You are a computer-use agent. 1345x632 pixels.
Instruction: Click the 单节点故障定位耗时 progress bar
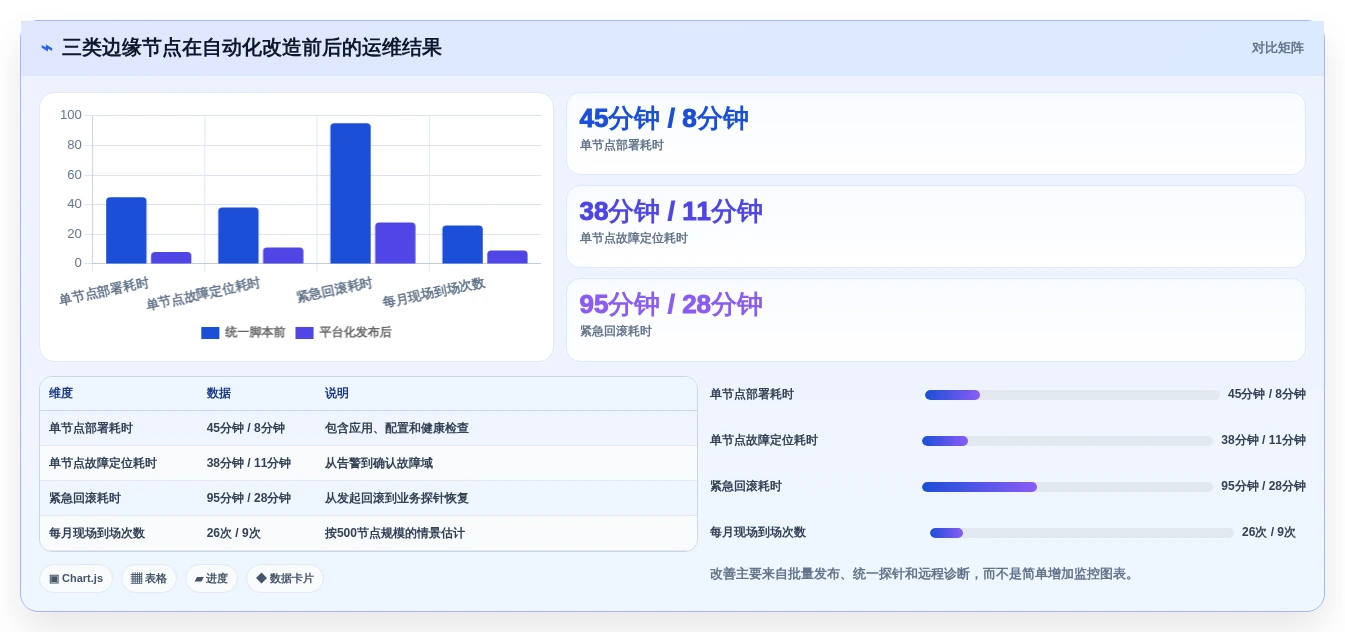1067,441
